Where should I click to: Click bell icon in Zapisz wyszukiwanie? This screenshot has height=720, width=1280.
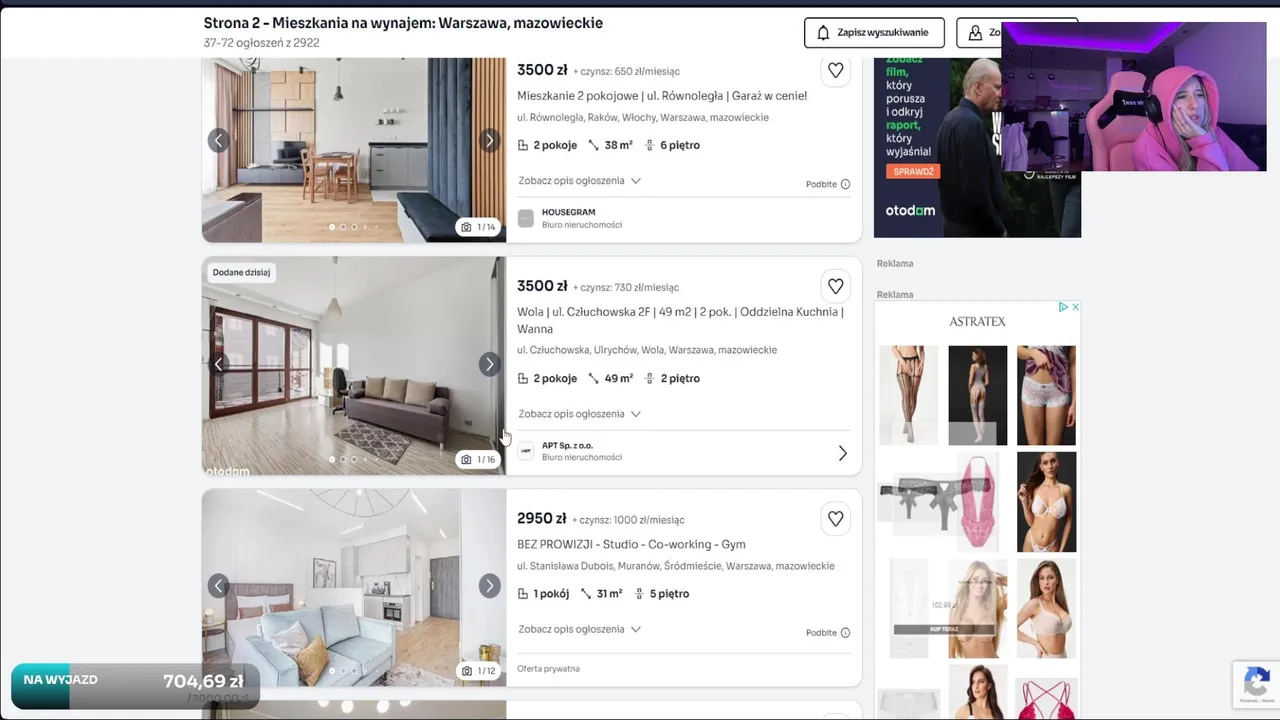[x=823, y=32]
